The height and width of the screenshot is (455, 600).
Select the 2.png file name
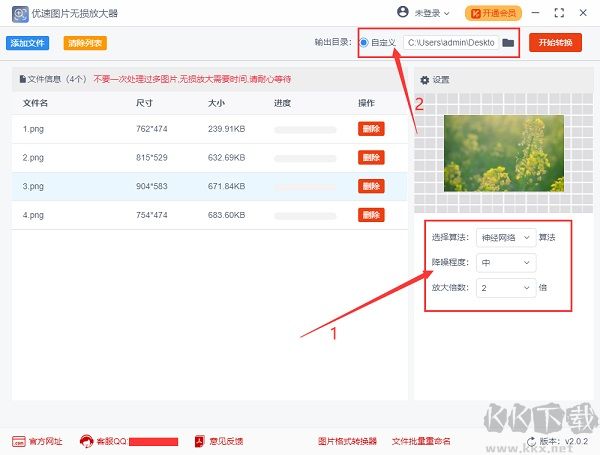click(33, 158)
